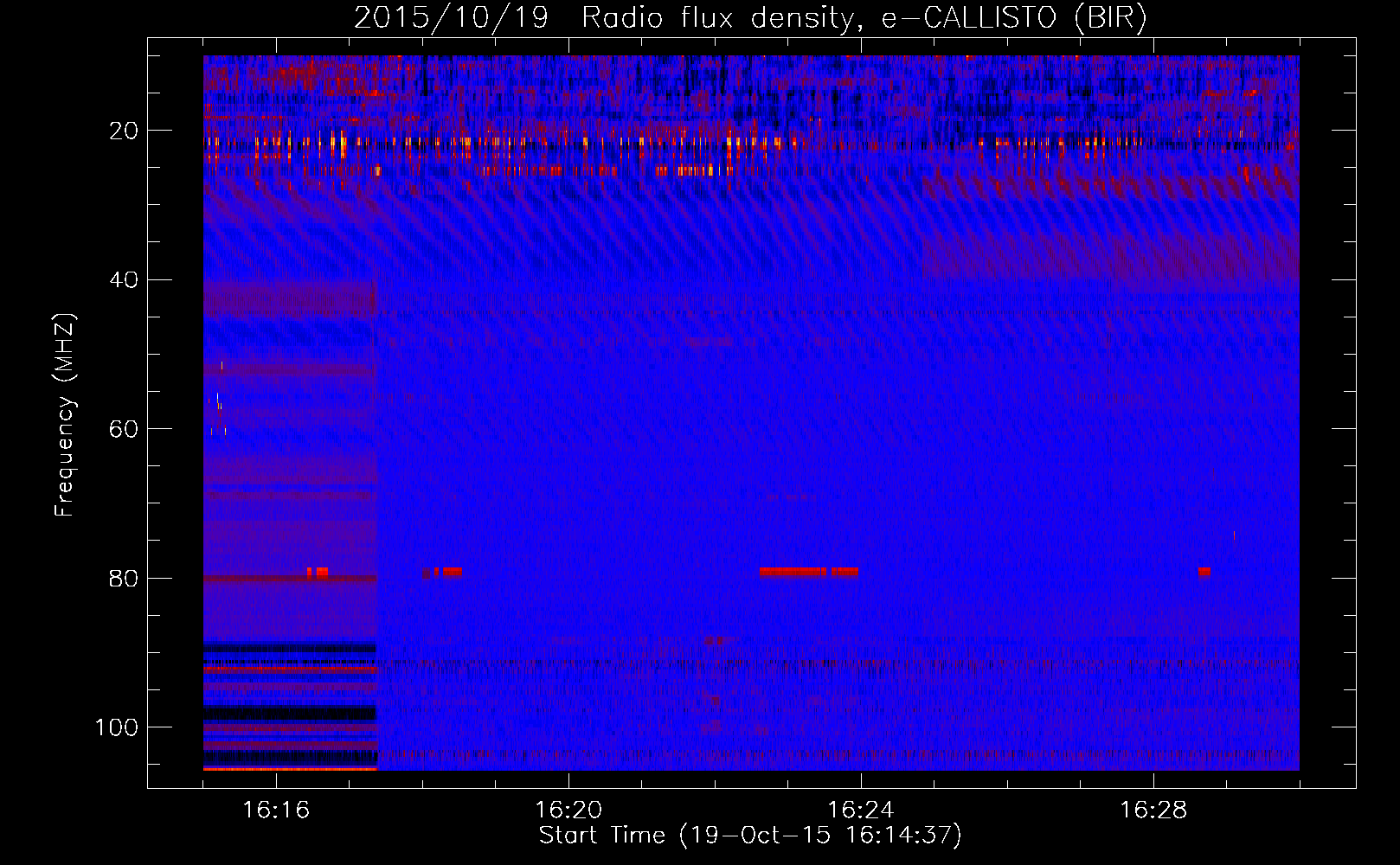Image resolution: width=1400 pixels, height=865 pixels.
Task: Click the "16:28" time tick label
Action: coord(1153,811)
